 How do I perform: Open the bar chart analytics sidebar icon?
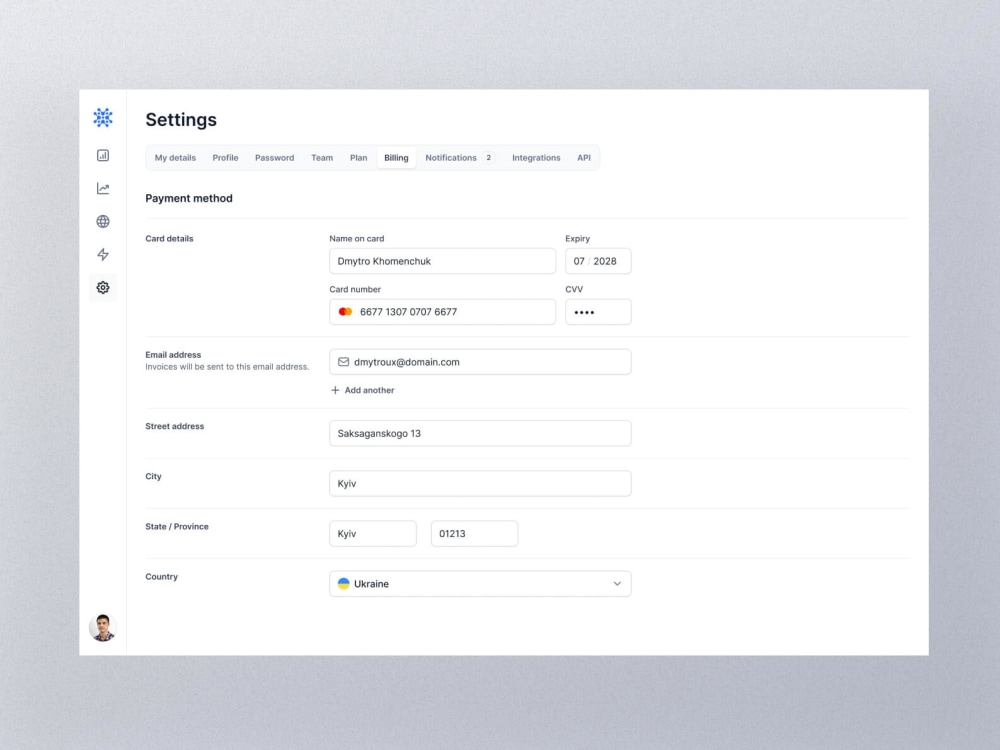[102, 155]
